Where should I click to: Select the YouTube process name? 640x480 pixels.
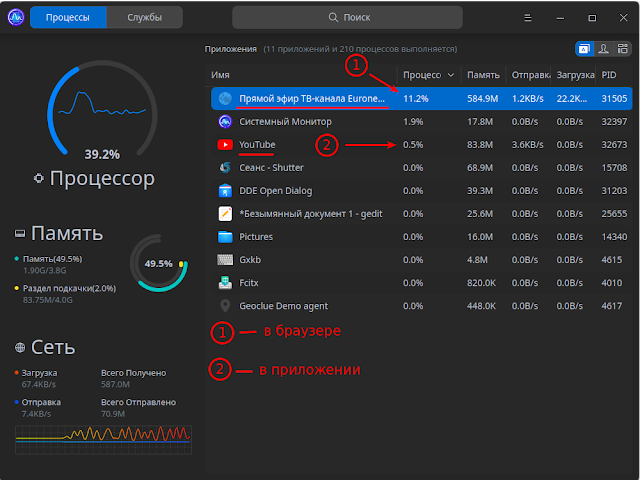(x=257, y=144)
